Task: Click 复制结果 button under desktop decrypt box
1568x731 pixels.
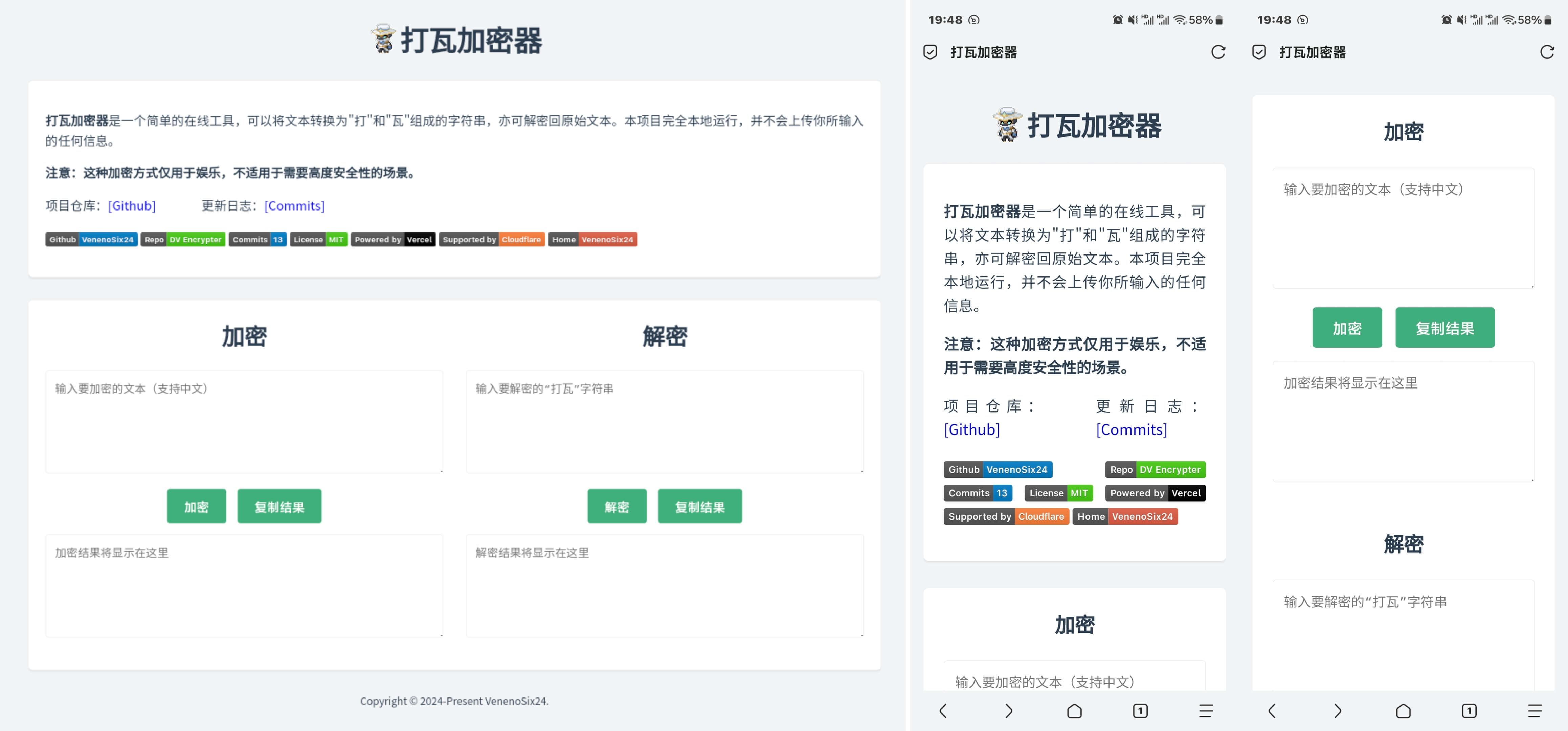Action: (x=699, y=506)
